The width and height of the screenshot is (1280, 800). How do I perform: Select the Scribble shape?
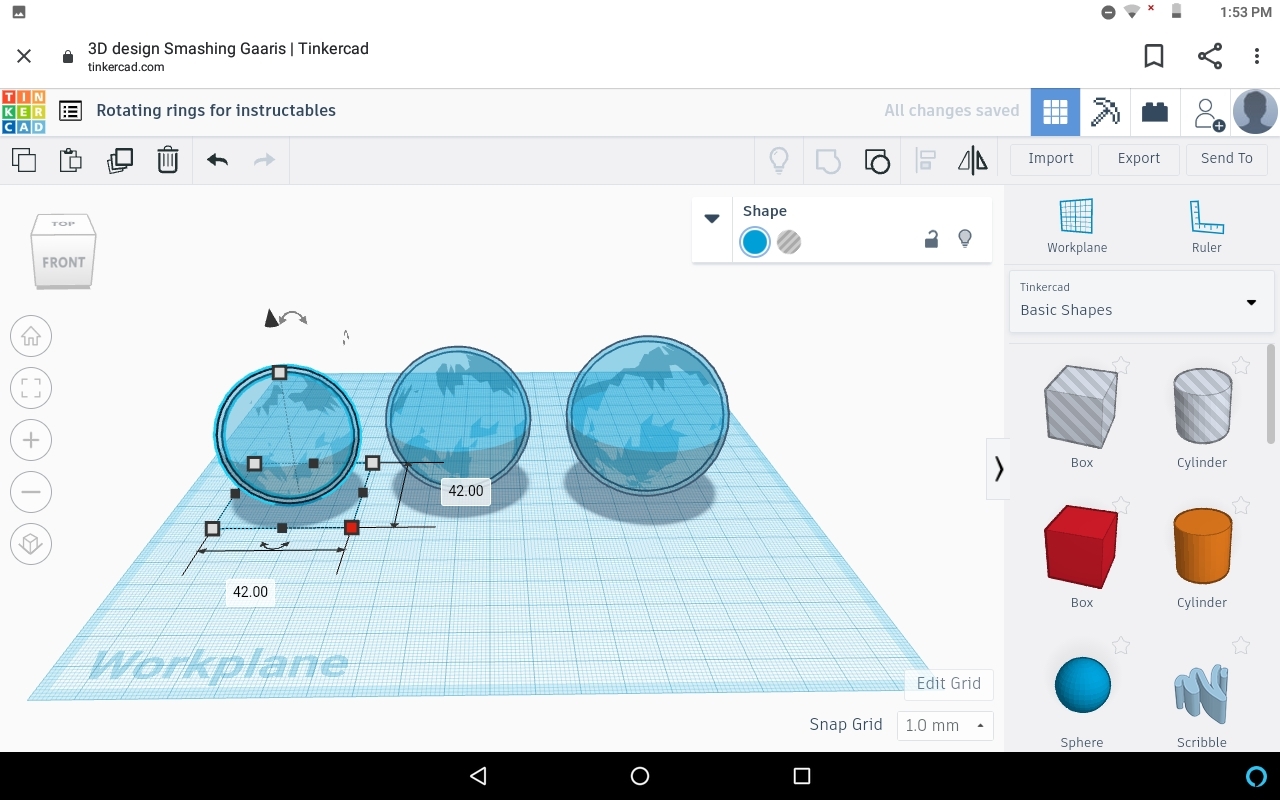[x=1201, y=695]
